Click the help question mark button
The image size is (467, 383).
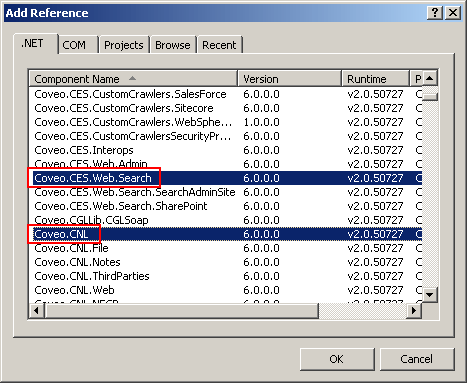coord(435,13)
